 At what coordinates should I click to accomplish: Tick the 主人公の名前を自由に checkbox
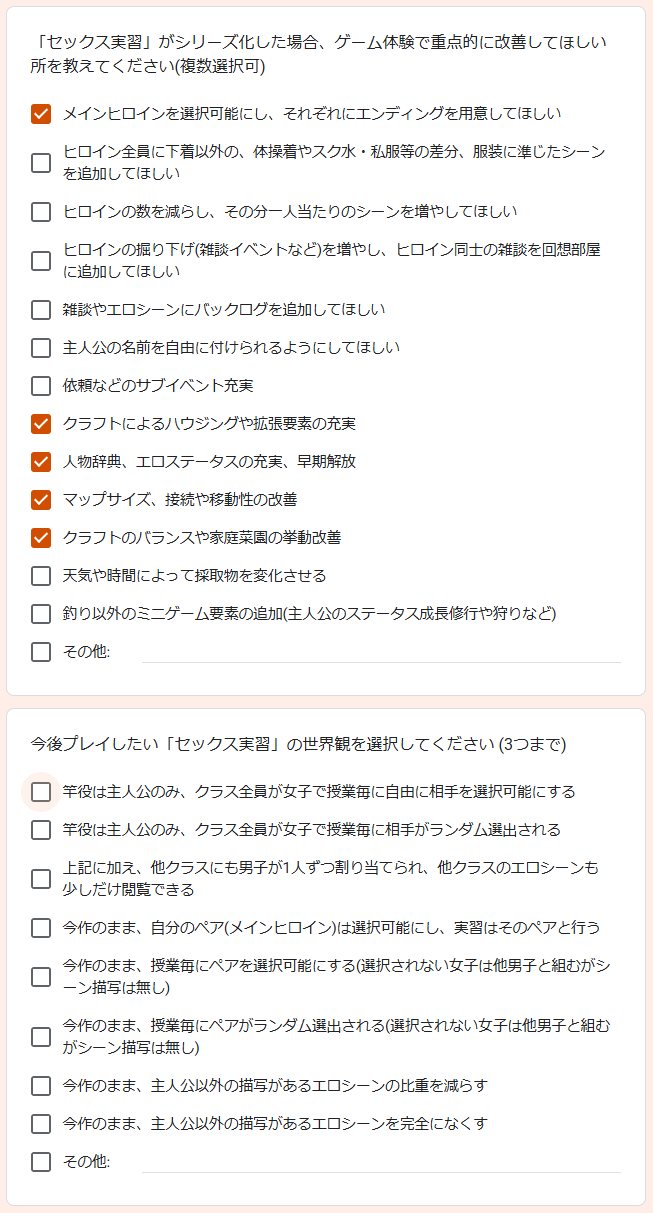coord(41,348)
